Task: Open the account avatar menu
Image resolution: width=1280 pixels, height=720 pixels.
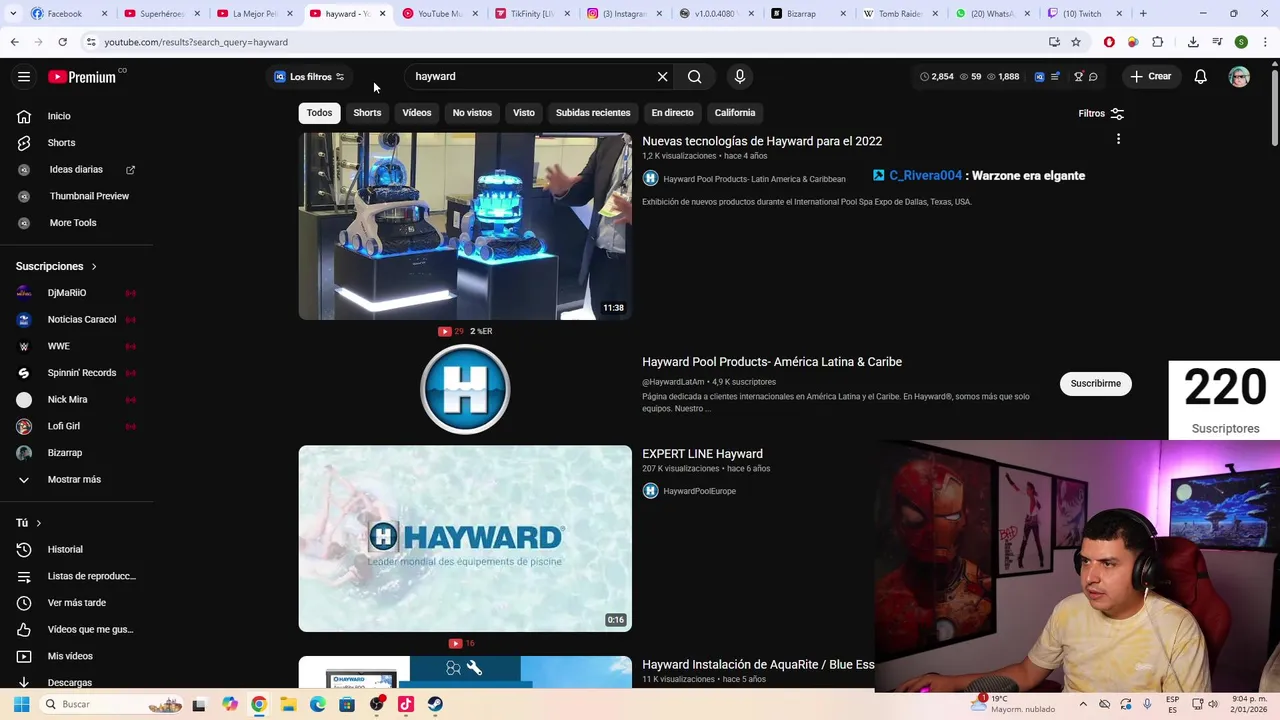Action: click(x=1239, y=77)
